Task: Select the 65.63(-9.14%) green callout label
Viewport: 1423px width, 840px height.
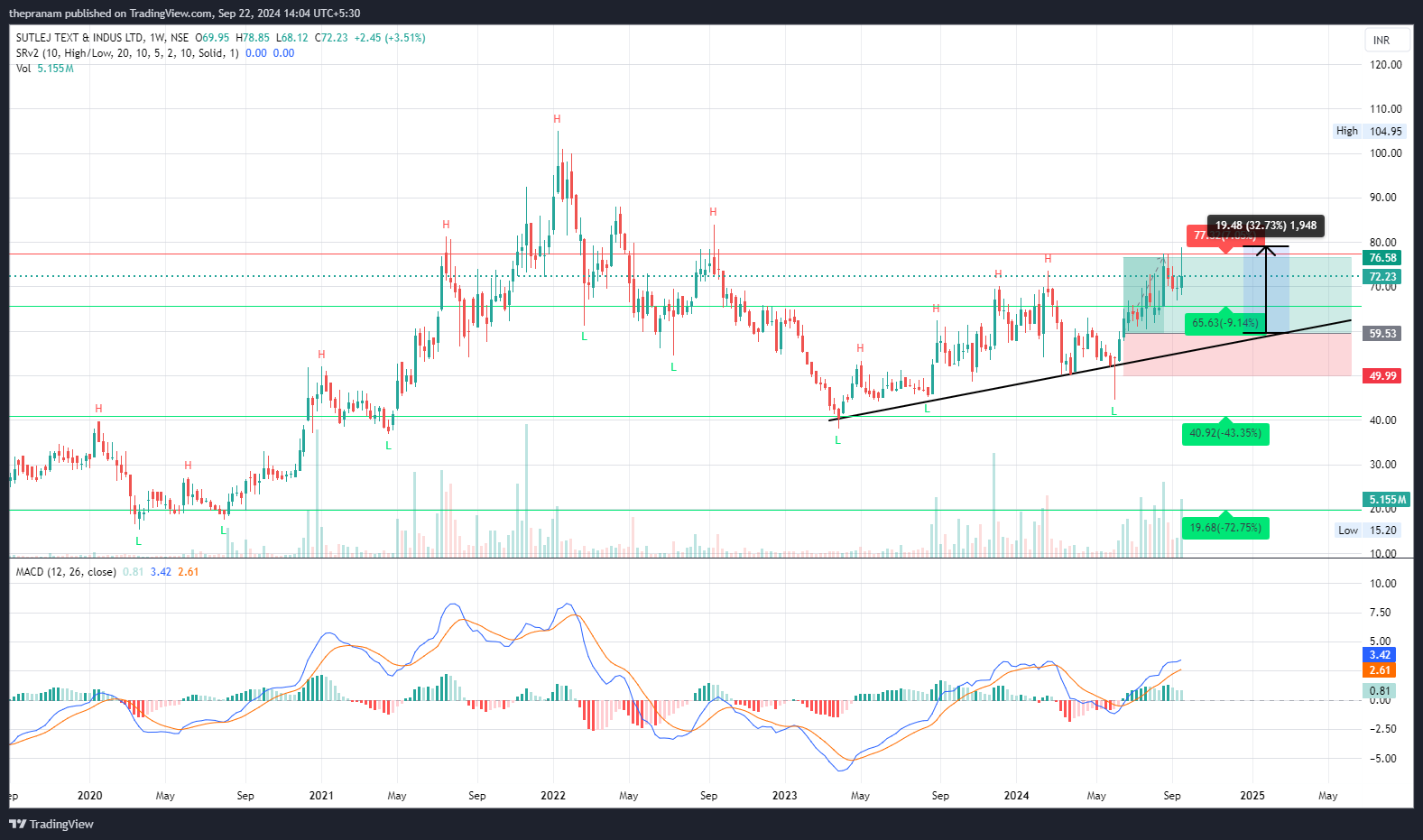Action: tap(1224, 323)
